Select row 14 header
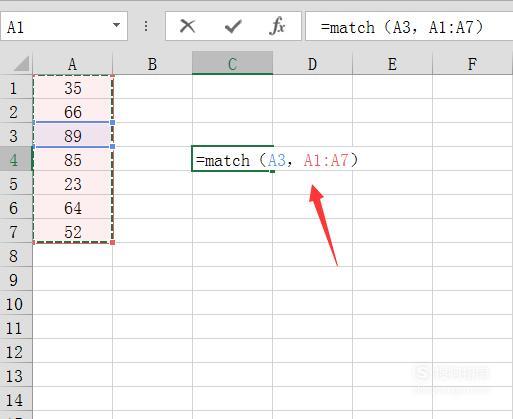 16,400
